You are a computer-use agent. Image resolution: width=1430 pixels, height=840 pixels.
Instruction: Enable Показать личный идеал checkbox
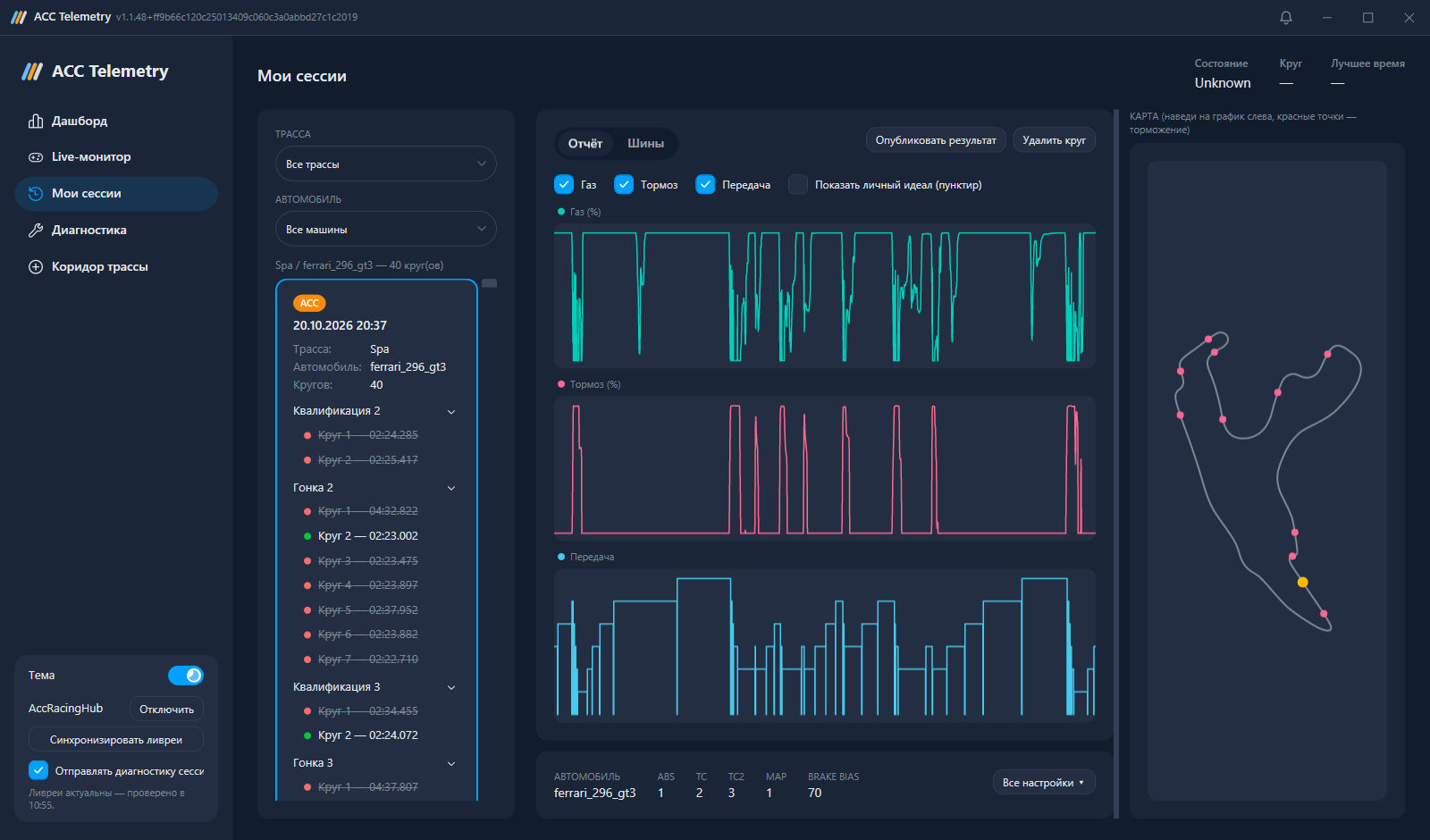(x=798, y=184)
